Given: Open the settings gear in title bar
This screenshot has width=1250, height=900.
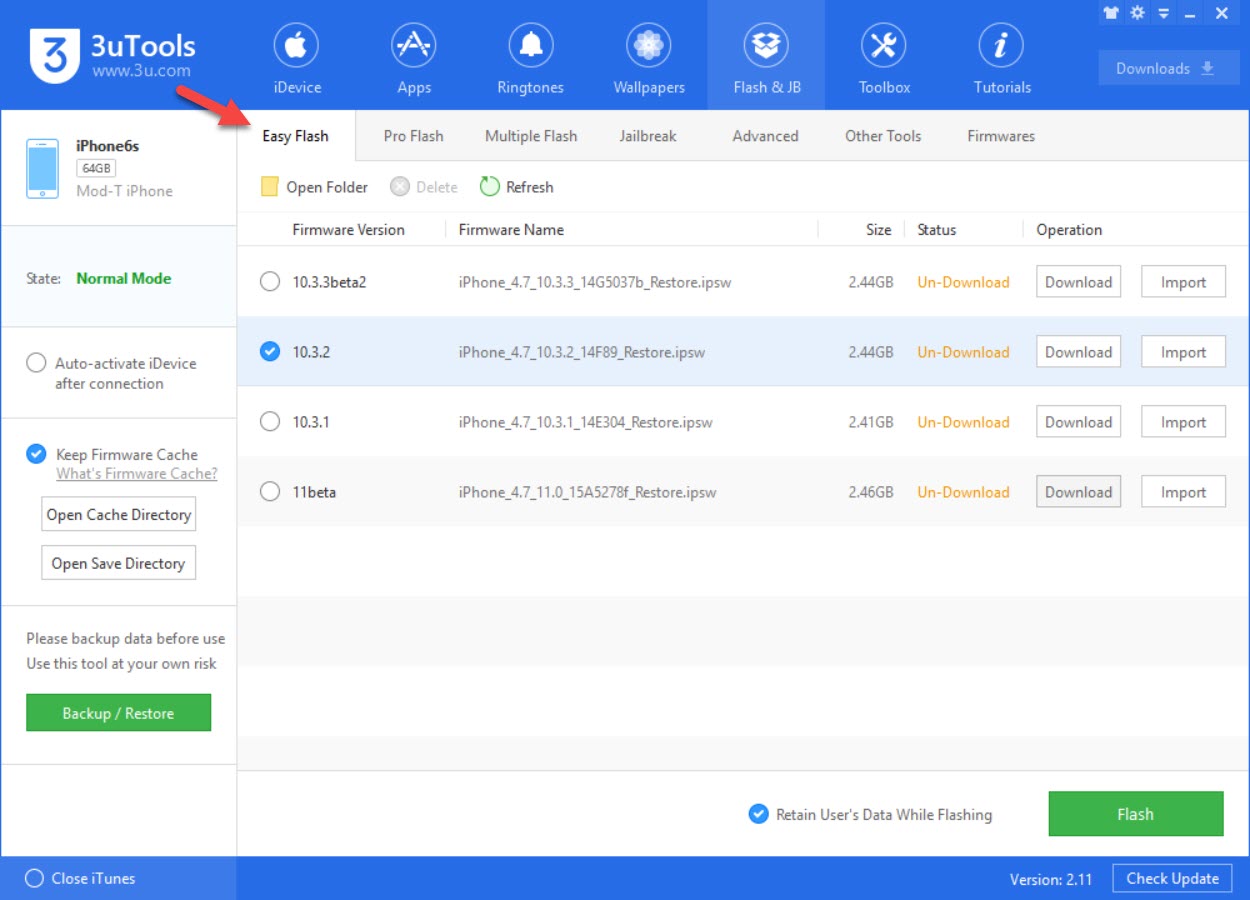Looking at the screenshot, I should 1137,13.
